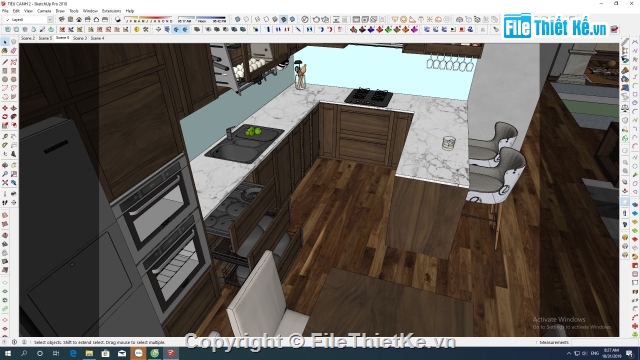Activate the Rotate tool
The height and width of the screenshot is (360, 640).
point(5,116)
